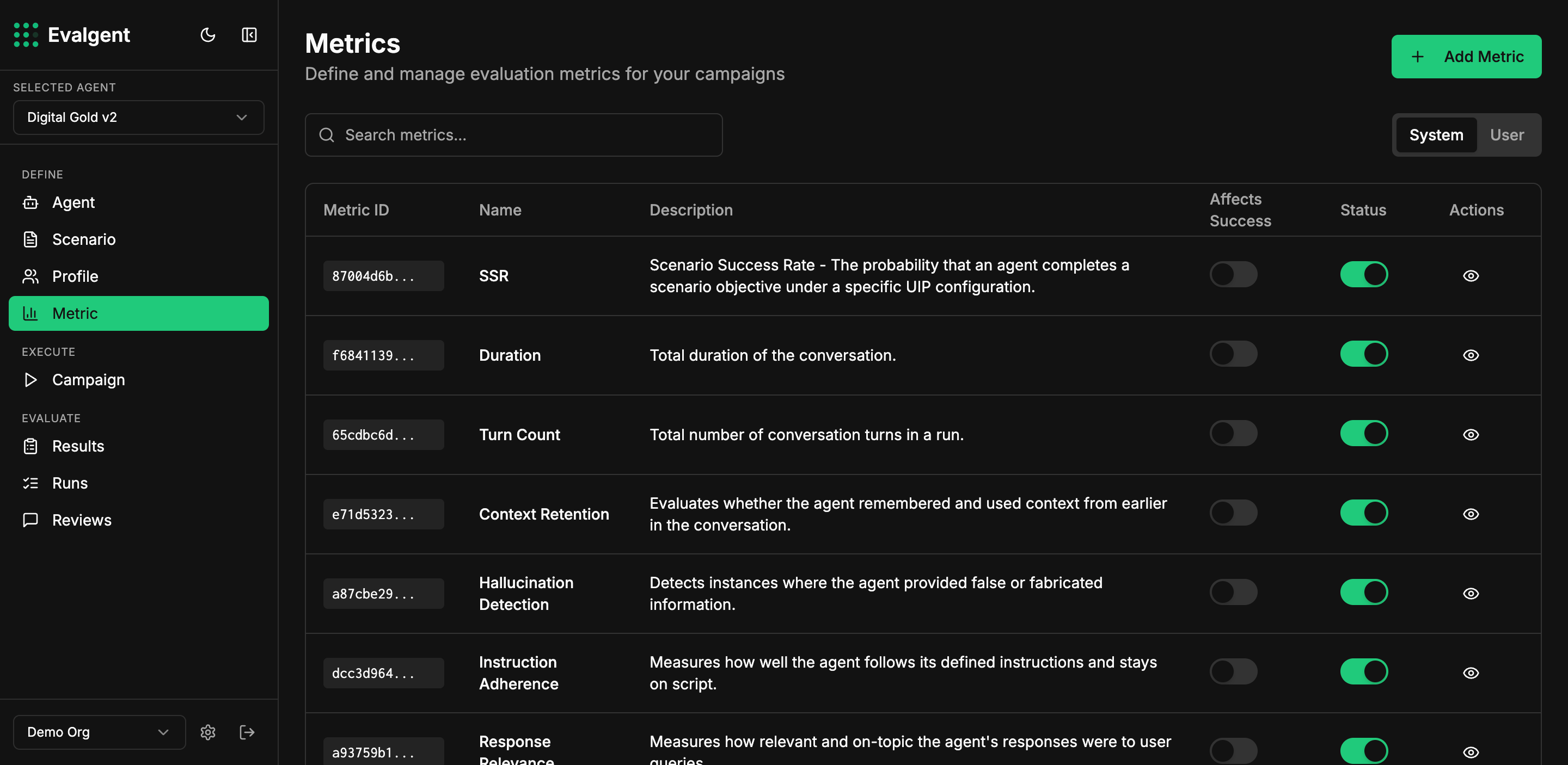Screen dimensions: 1568x765
Task: Expand the Digital Gold v2 agent dropdown
Action: click(139, 118)
